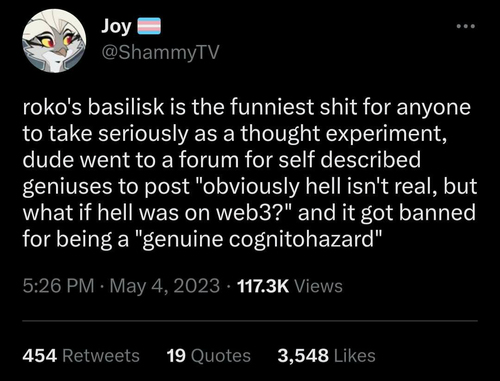Click the May 4, 2023 date
Viewport: 500px width, 381px height.
click(x=165, y=286)
